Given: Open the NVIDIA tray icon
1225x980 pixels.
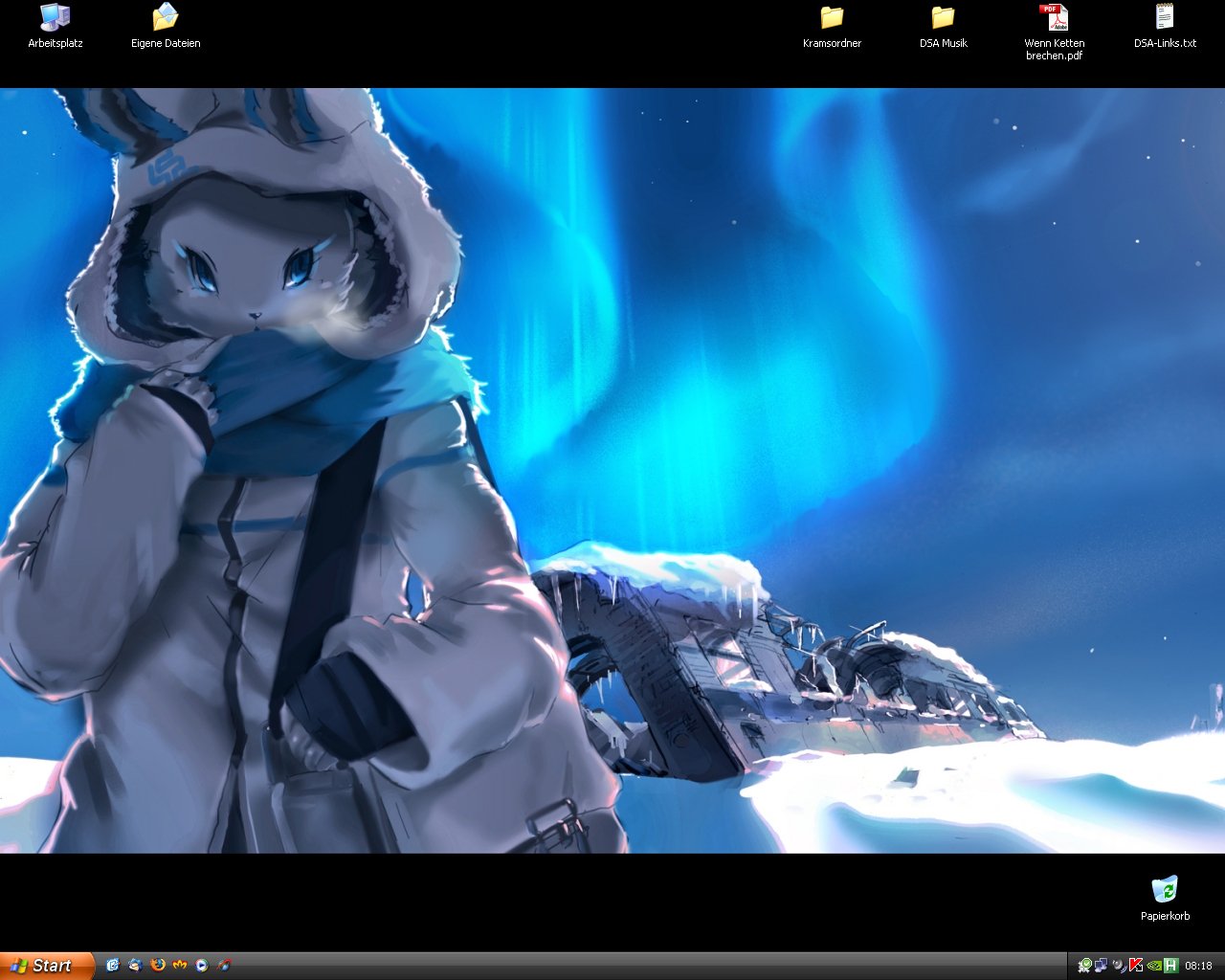Looking at the screenshot, I should (1153, 966).
